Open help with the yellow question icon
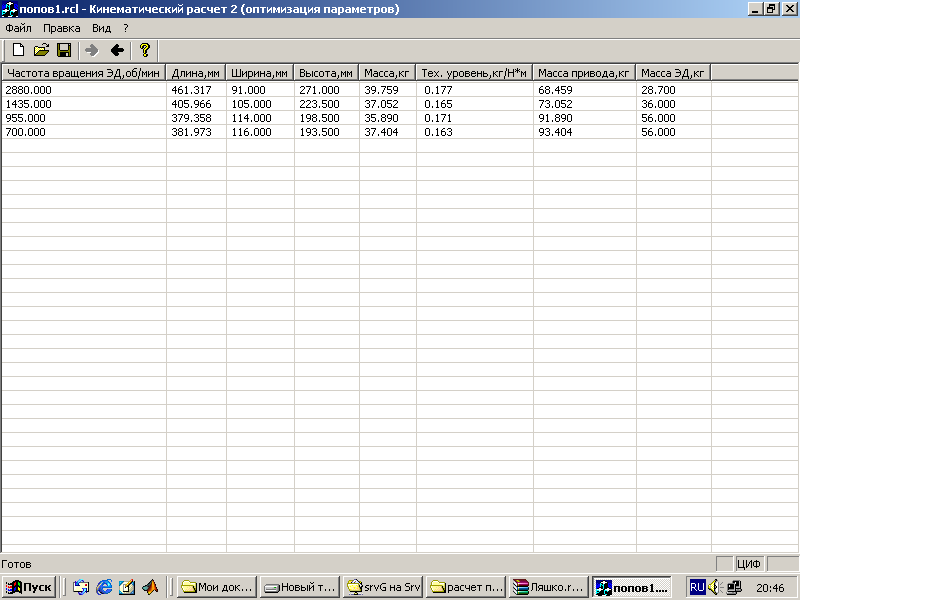This screenshot has height=600, width=941. click(145, 50)
